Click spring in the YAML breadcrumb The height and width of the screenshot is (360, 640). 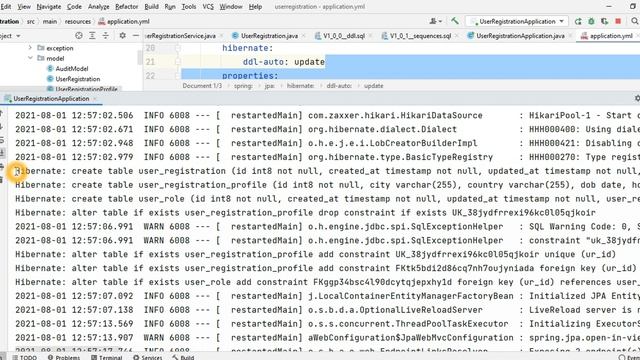(x=243, y=86)
